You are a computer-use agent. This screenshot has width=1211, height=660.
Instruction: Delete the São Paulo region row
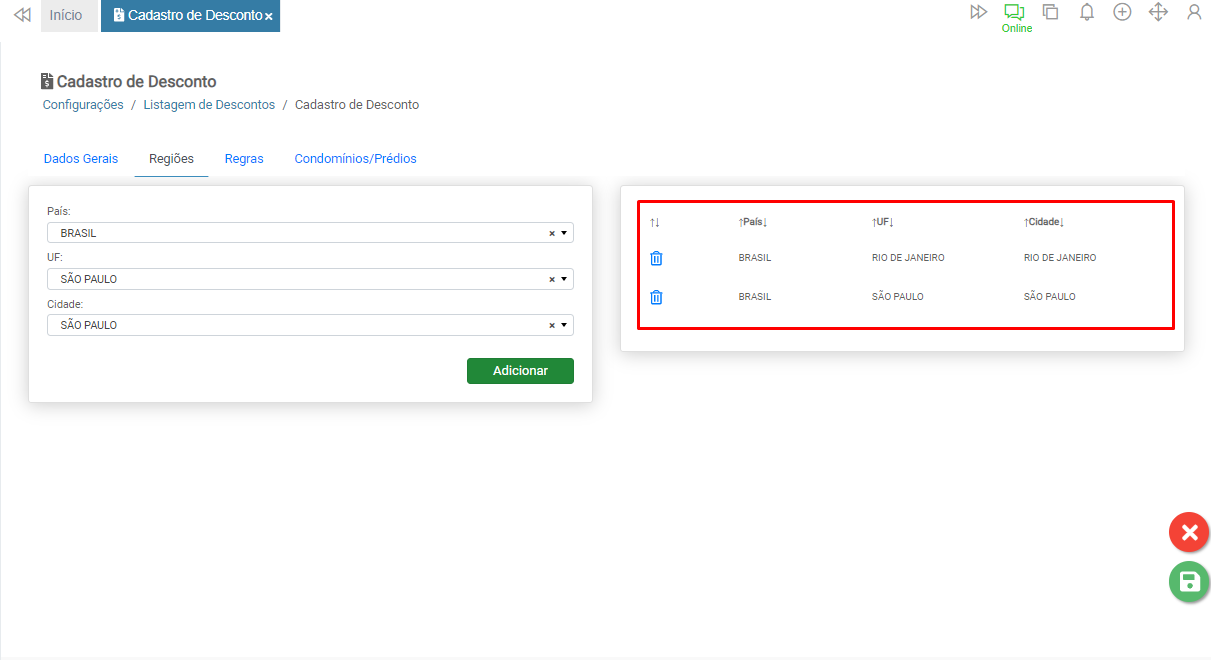[x=656, y=297]
